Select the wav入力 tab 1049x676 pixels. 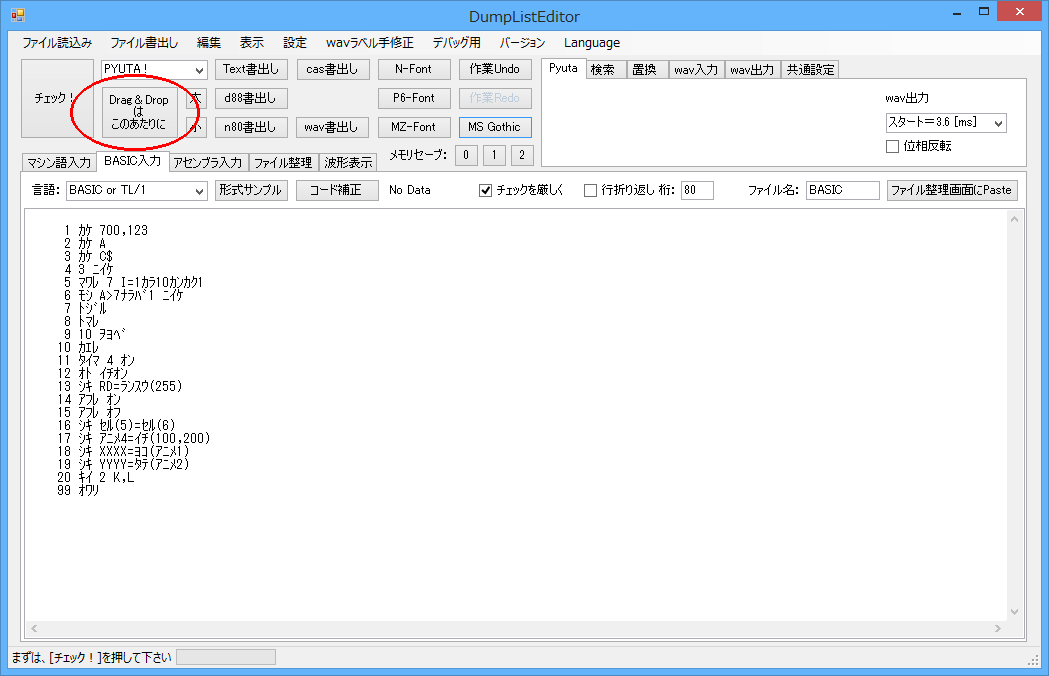coord(696,70)
